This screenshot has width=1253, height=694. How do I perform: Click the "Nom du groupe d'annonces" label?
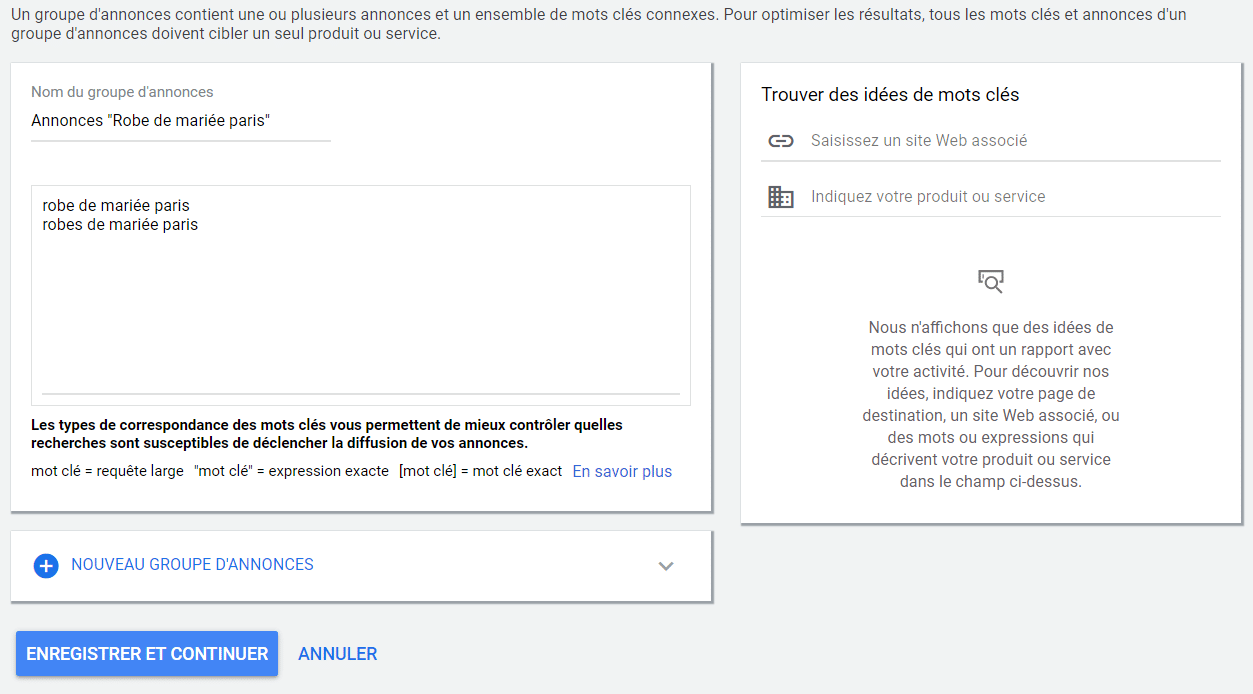point(122,92)
